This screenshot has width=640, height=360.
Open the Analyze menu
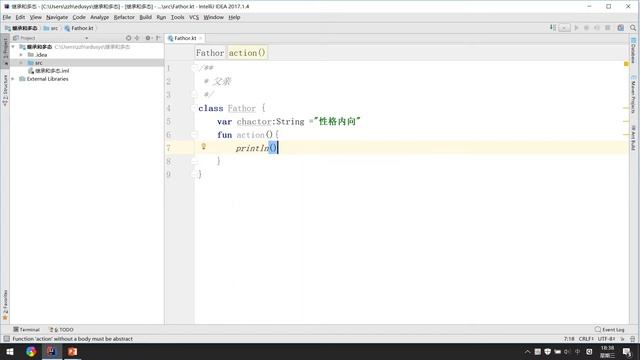[99, 17]
